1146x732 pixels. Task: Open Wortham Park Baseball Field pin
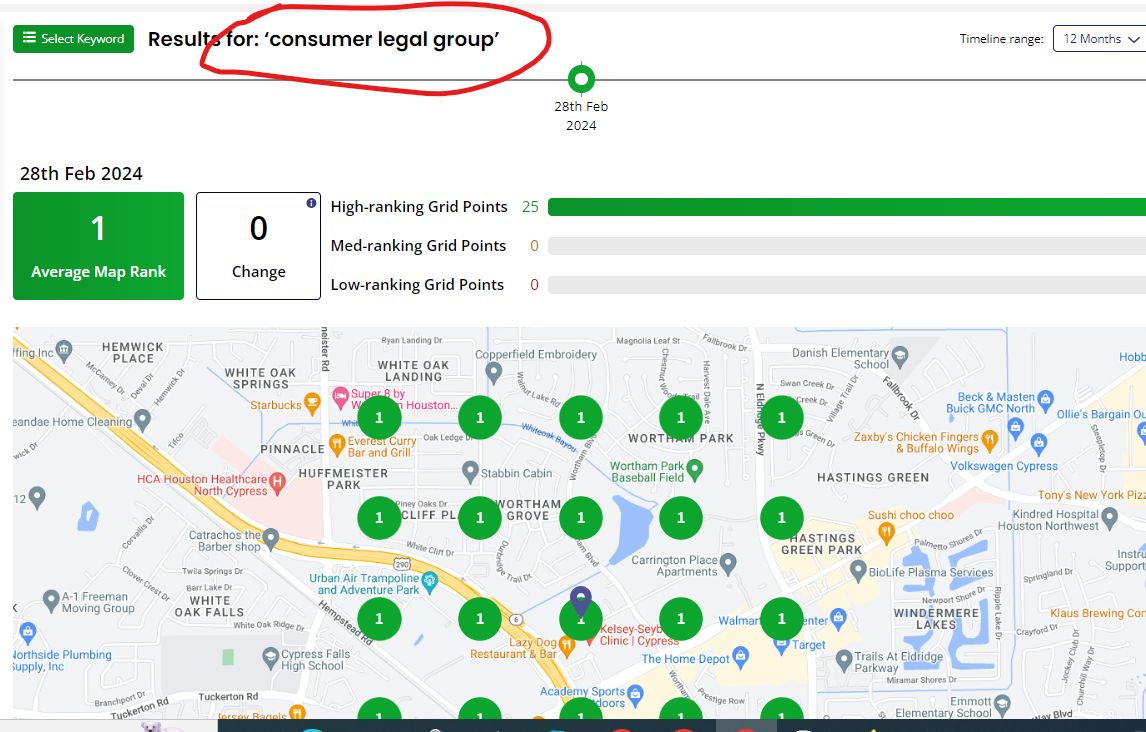pyautogui.click(x=695, y=468)
